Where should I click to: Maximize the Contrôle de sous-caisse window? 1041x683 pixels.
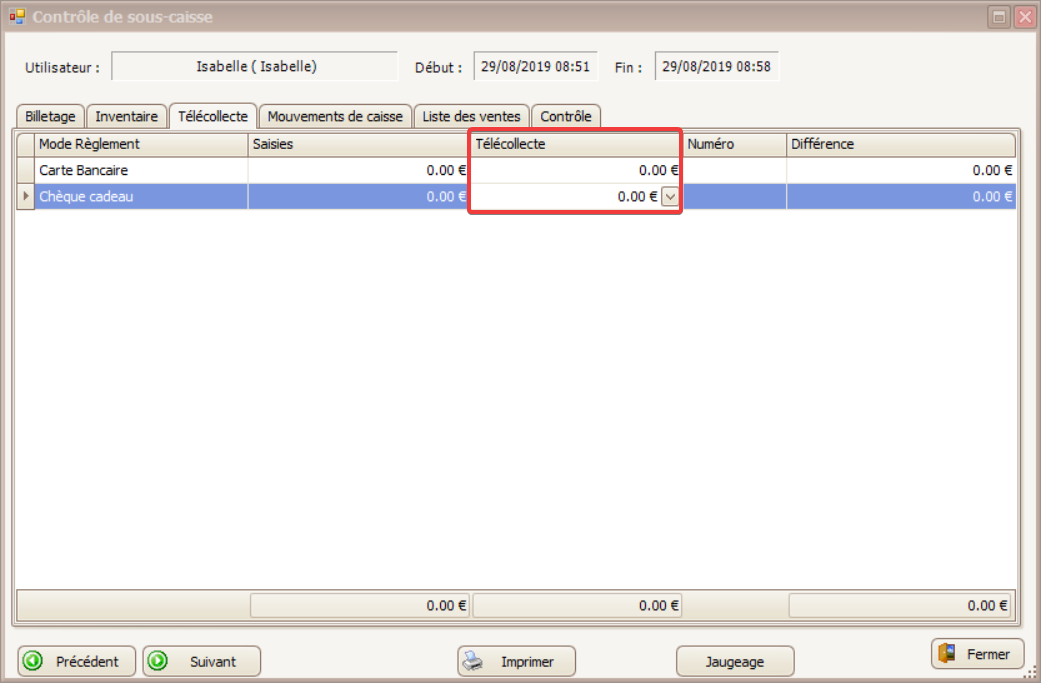click(999, 17)
